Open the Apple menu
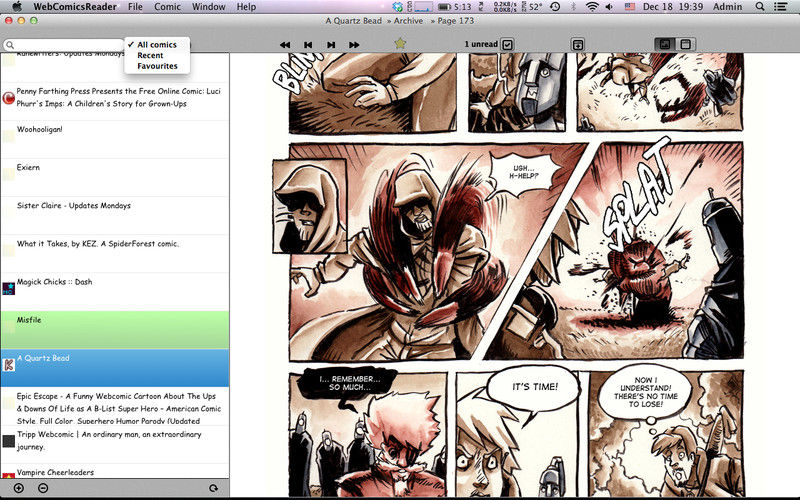This screenshot has height=500, width=800. 17,7
